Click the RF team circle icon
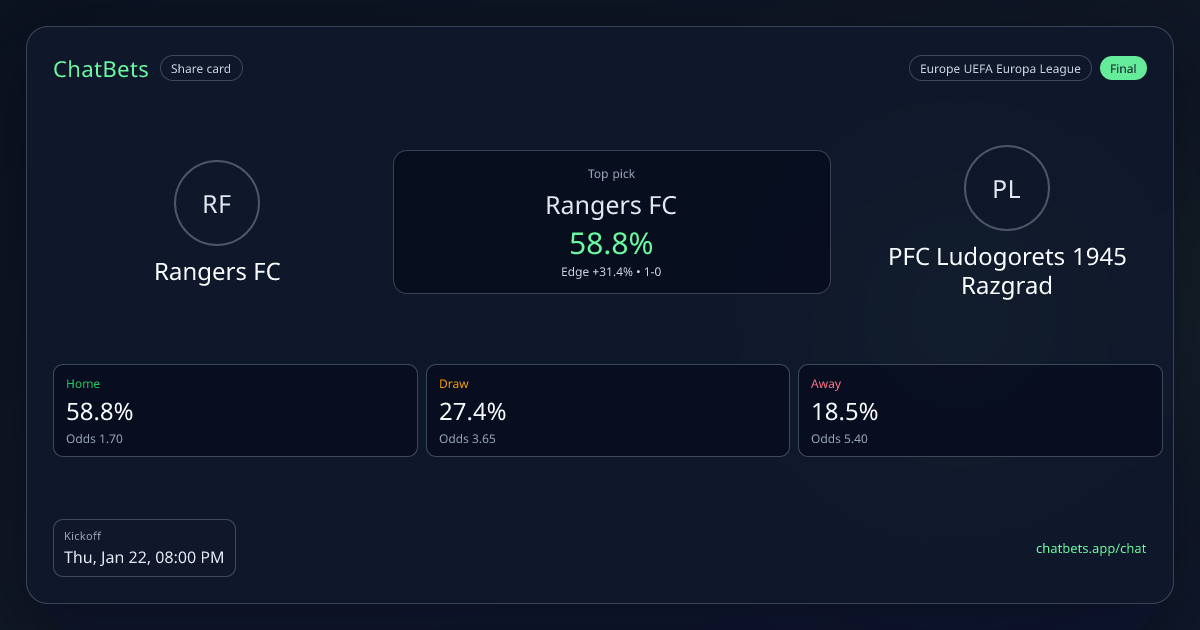This screenshot has height=630, width=1200. 217,204
